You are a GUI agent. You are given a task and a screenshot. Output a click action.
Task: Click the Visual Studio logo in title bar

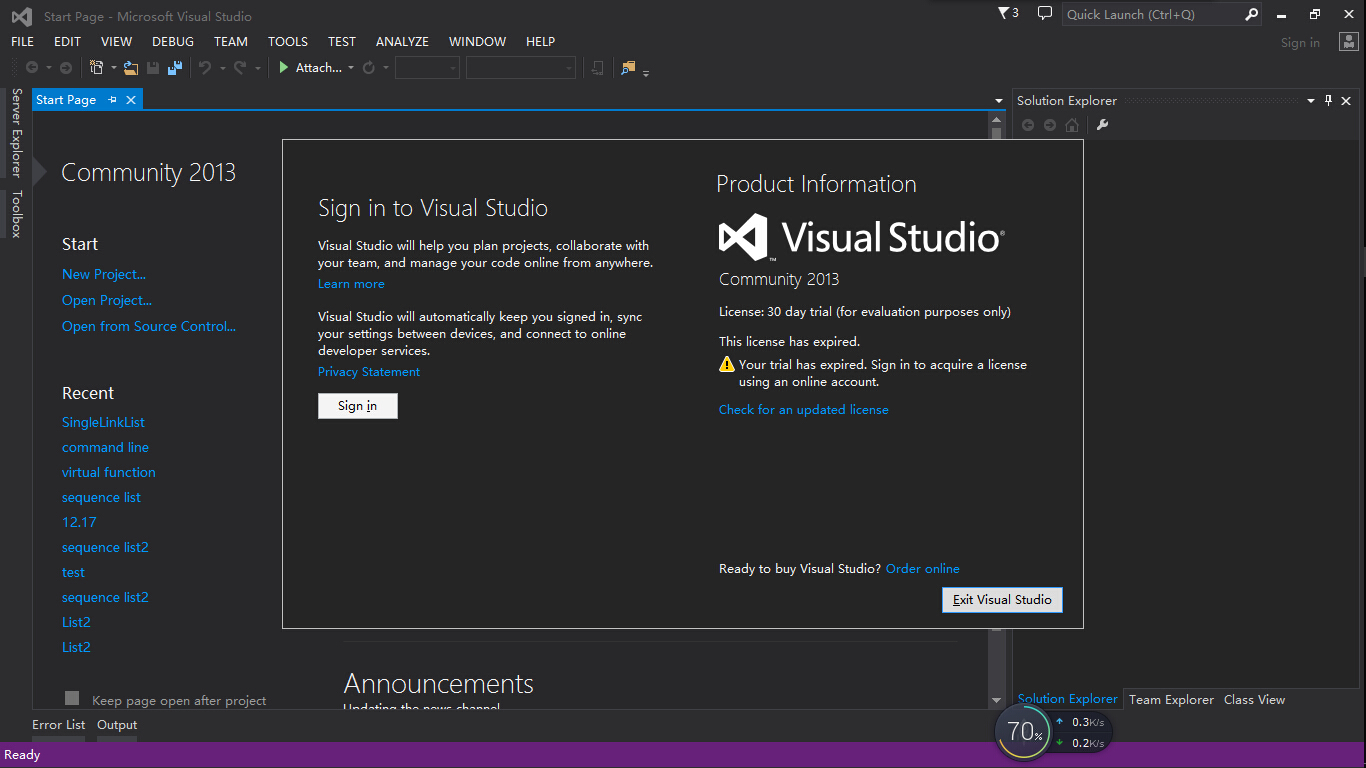pos(21,16)
